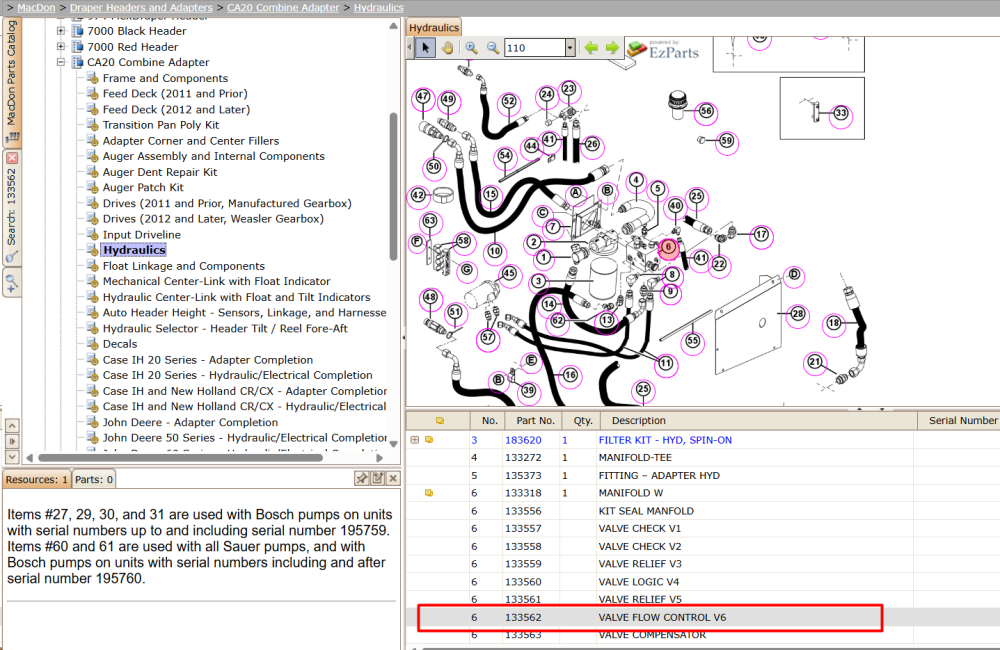Switch to the Parts: 0 tab

(94, 480)
